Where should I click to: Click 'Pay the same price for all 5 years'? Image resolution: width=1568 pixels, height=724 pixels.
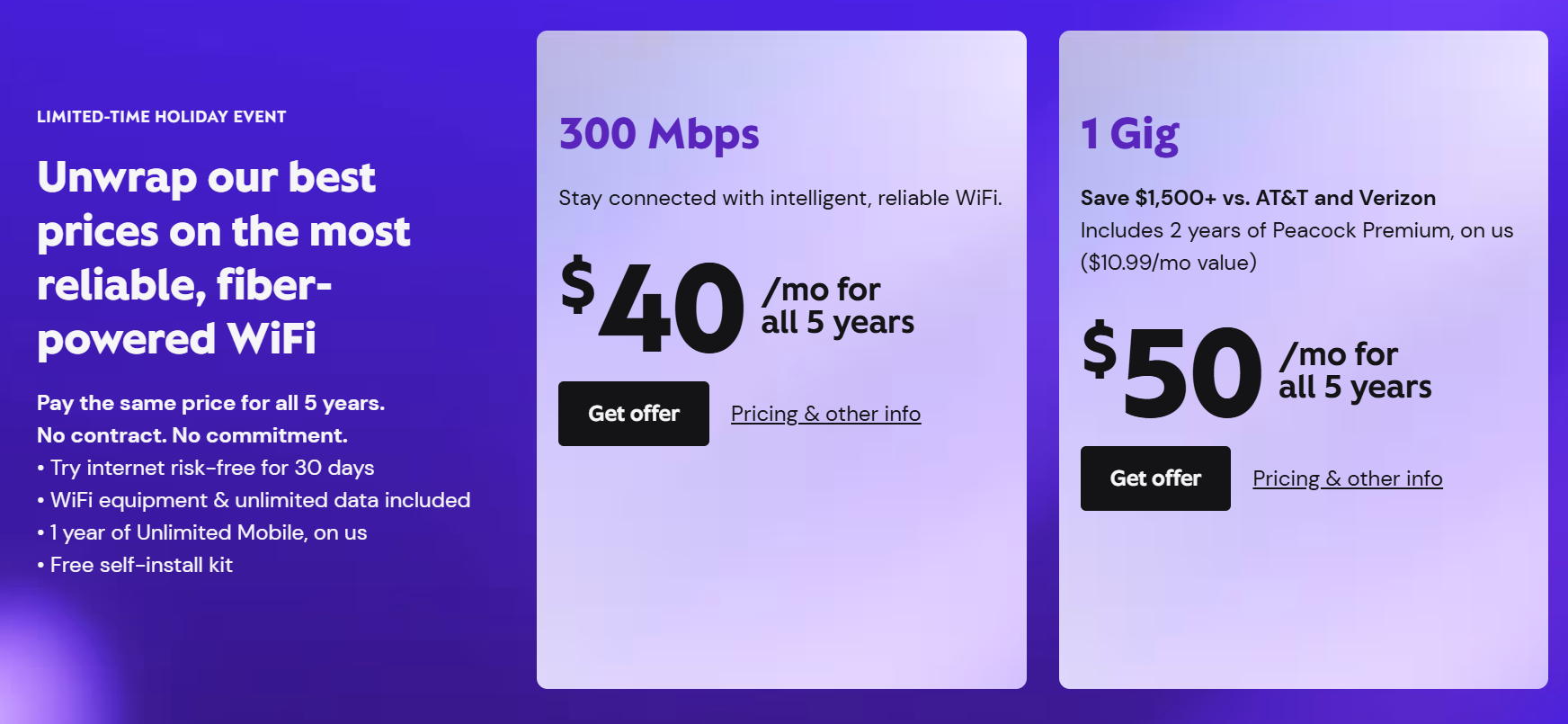tap(210, 403)
